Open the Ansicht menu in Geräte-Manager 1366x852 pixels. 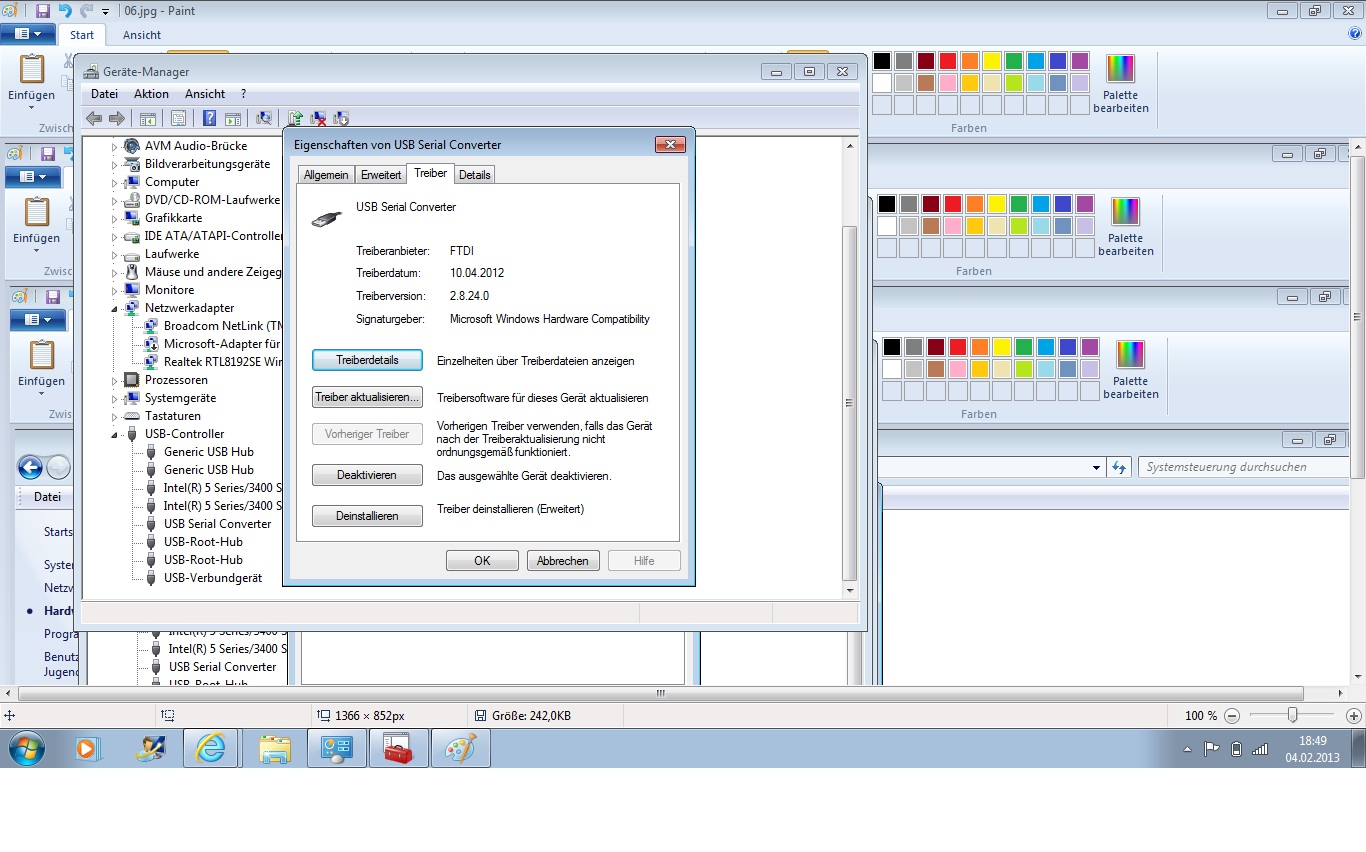(x=205, y=94)
